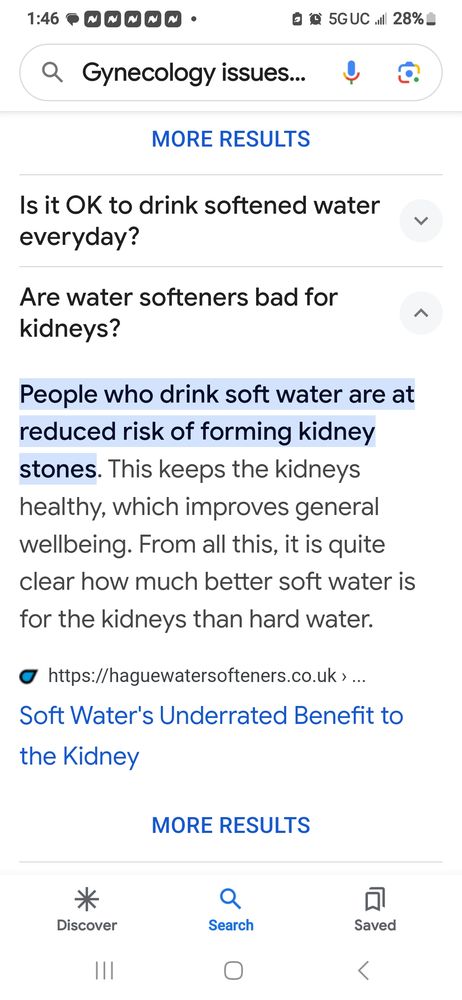Tap Android back navigation arrow

(363, 971)
